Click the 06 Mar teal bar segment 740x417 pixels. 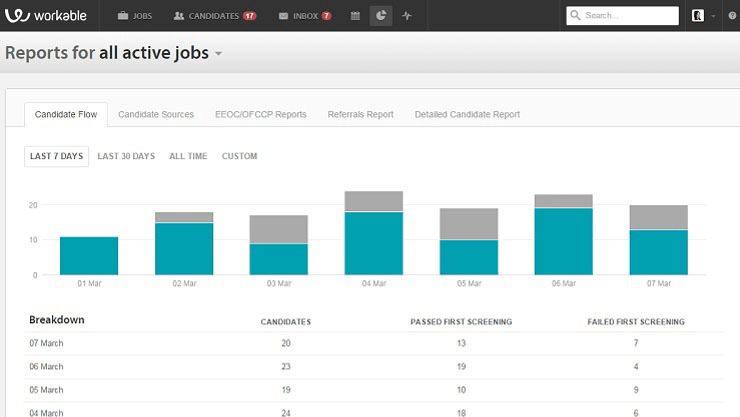click(563, 242)
